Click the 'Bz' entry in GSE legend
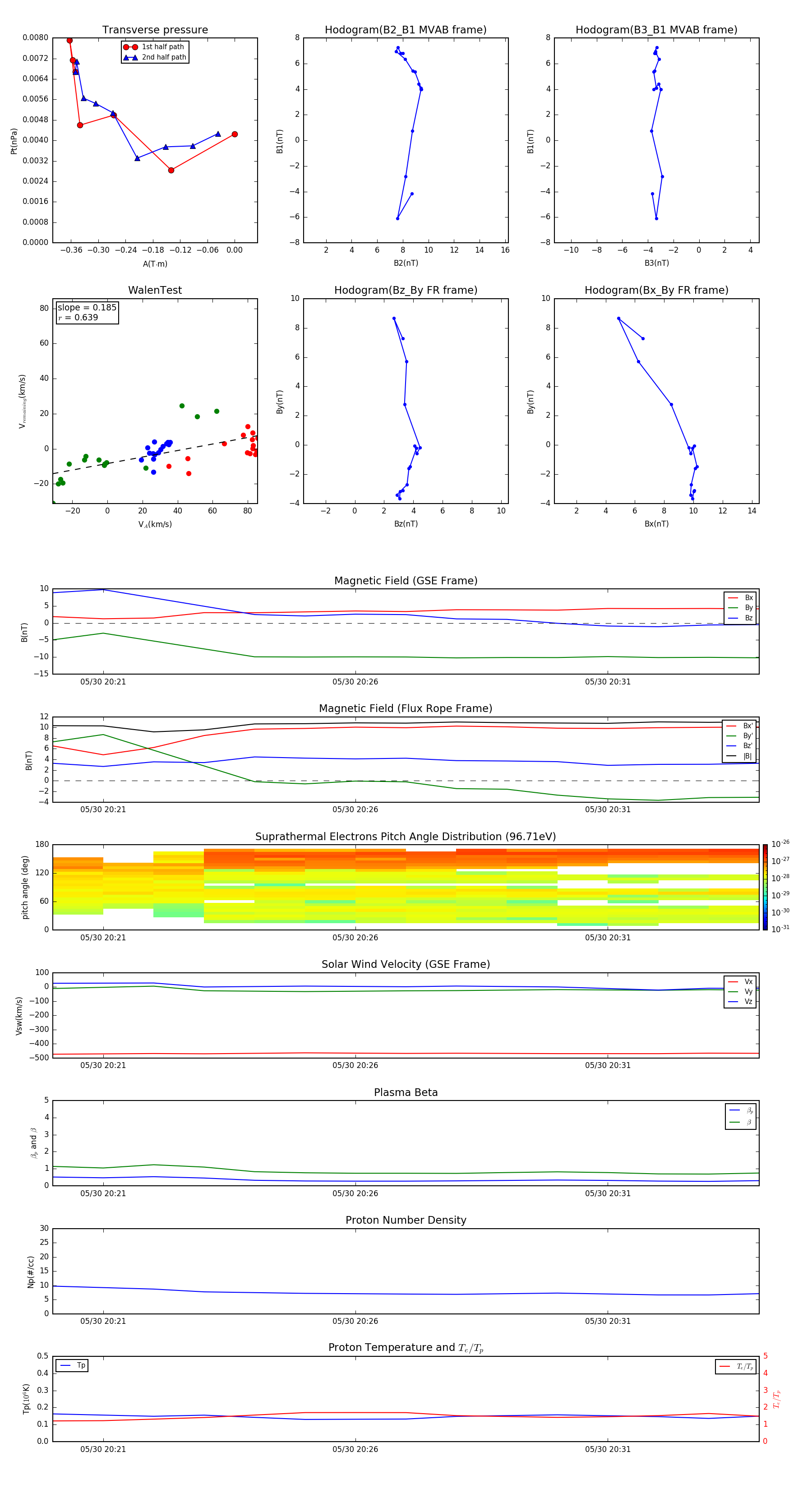 click(x=740, y=618)
